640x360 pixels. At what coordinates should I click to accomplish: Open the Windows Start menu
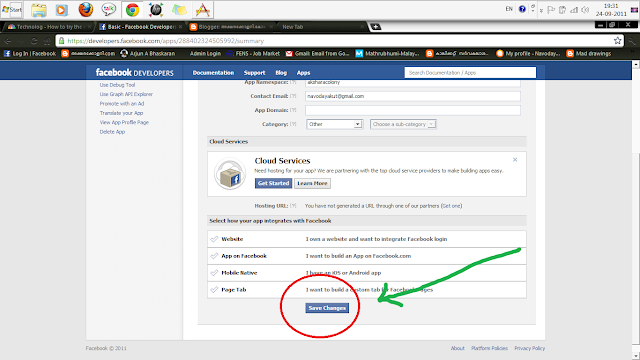(12, 9)
